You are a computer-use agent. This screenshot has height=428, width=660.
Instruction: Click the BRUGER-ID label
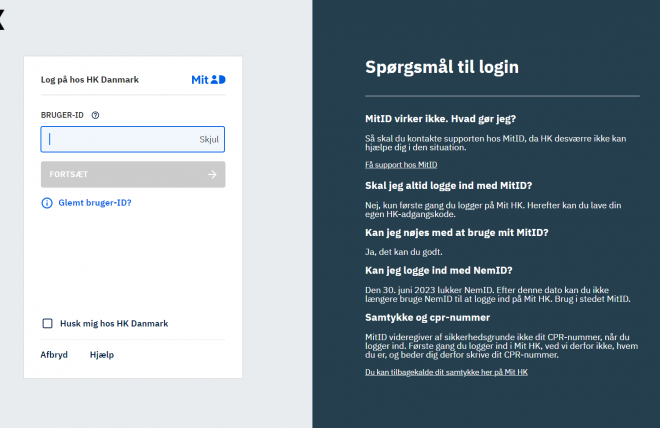pos(62,115)
